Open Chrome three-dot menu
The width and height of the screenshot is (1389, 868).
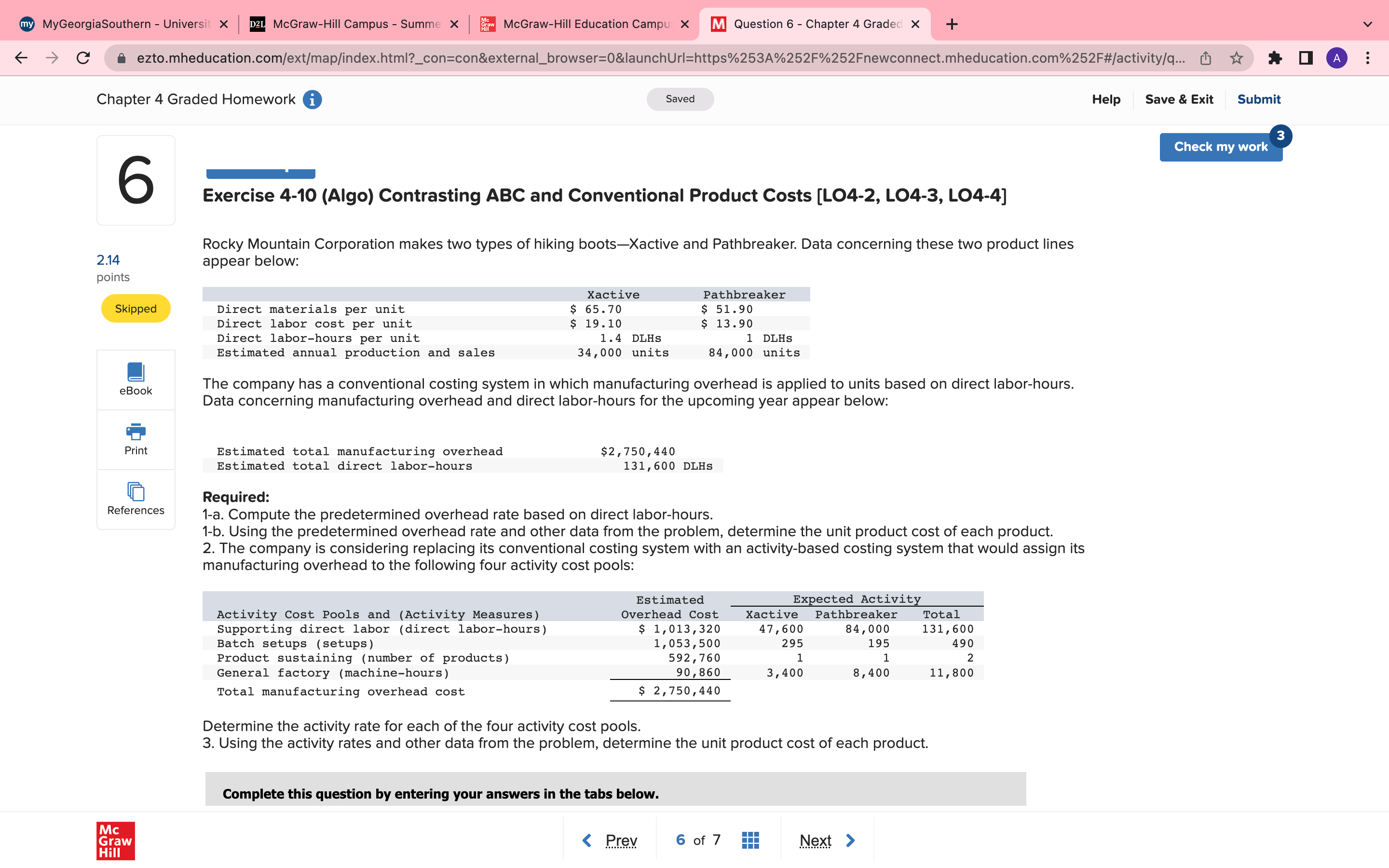pyautogui.click(x=1368, y=58)
